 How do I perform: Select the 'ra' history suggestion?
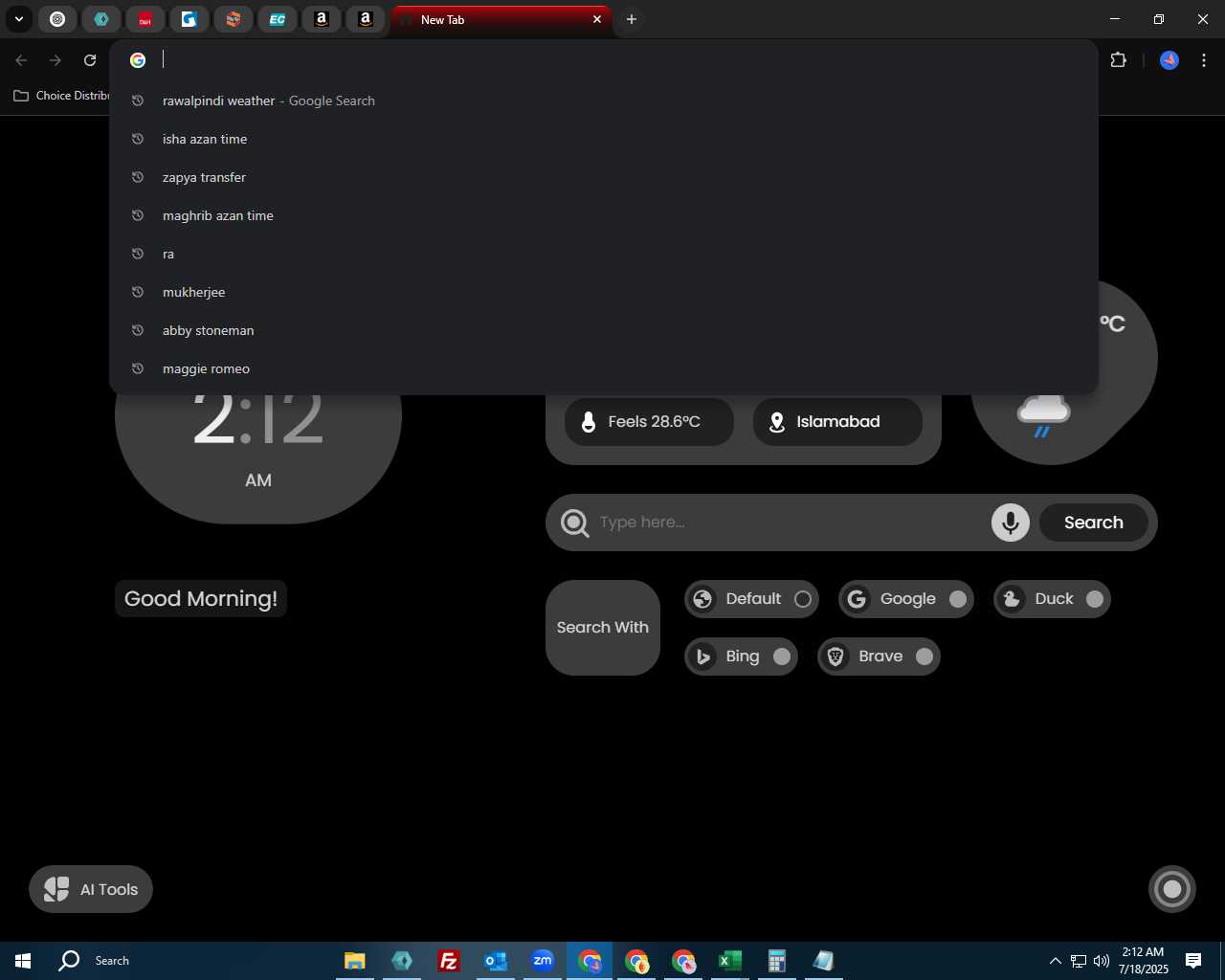tap(604, 254)
